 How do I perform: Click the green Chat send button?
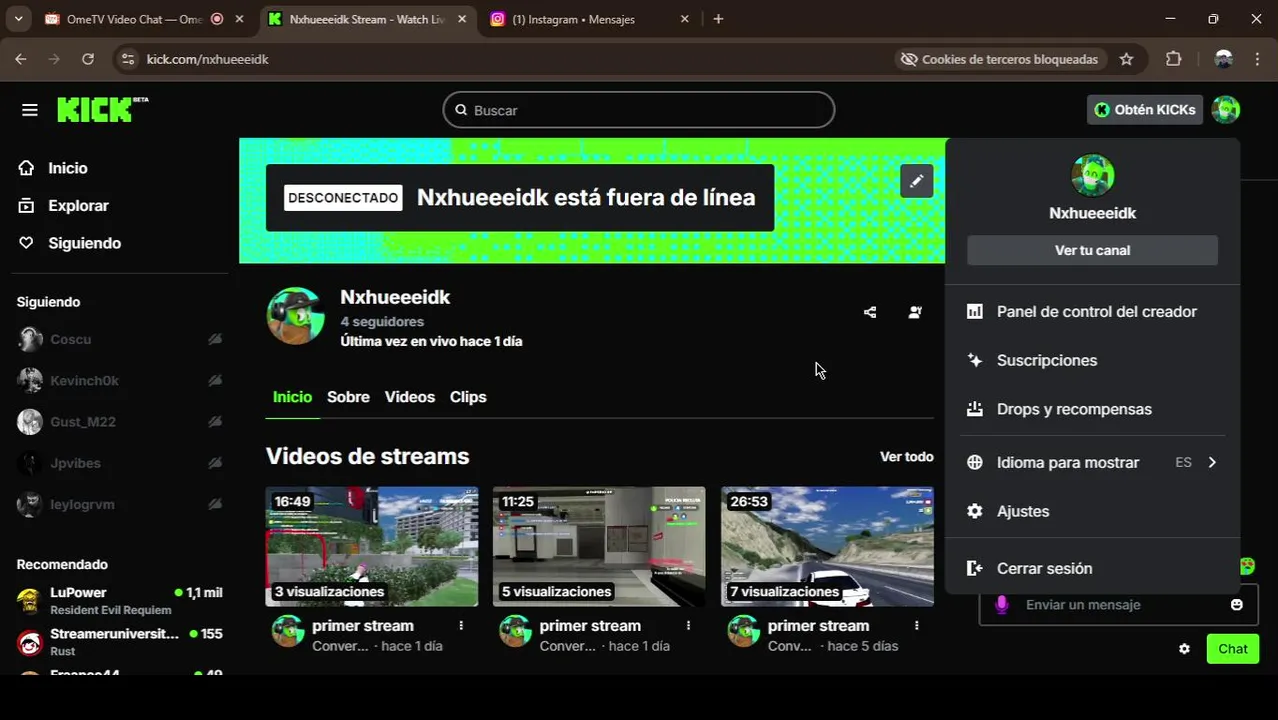coord(1232,649)
